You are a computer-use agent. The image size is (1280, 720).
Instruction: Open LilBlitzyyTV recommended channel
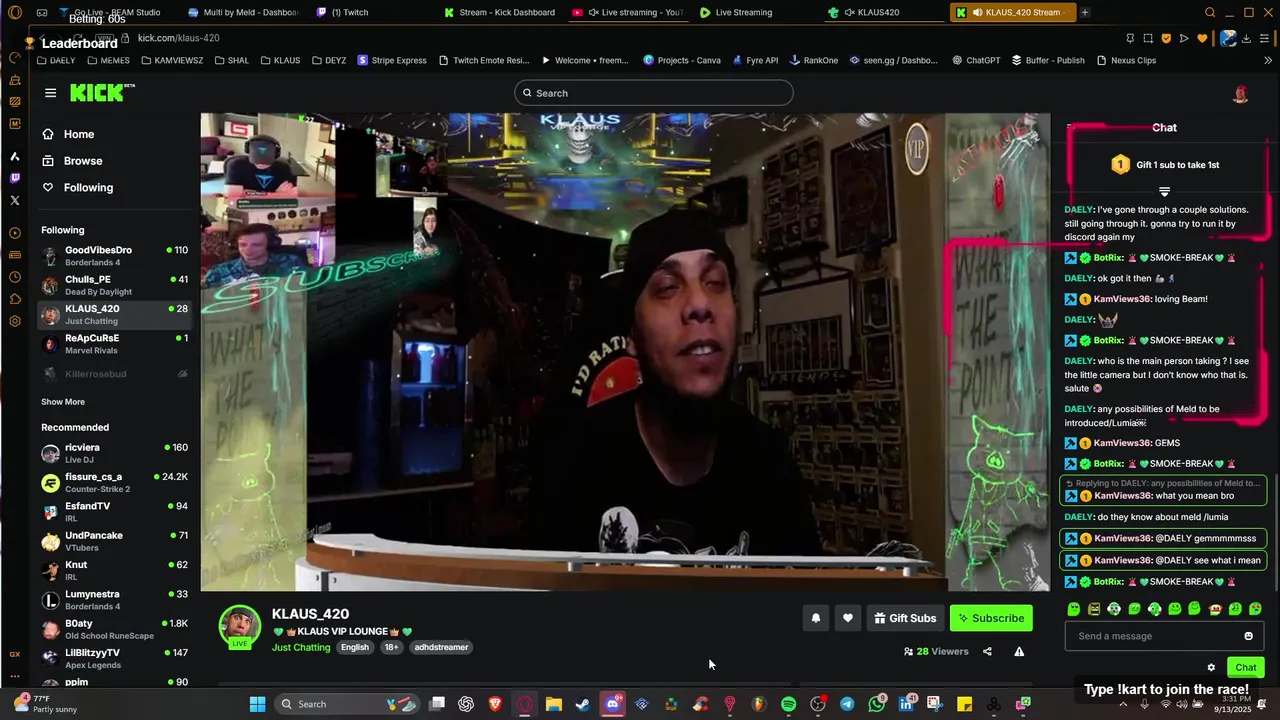[115, 659]
